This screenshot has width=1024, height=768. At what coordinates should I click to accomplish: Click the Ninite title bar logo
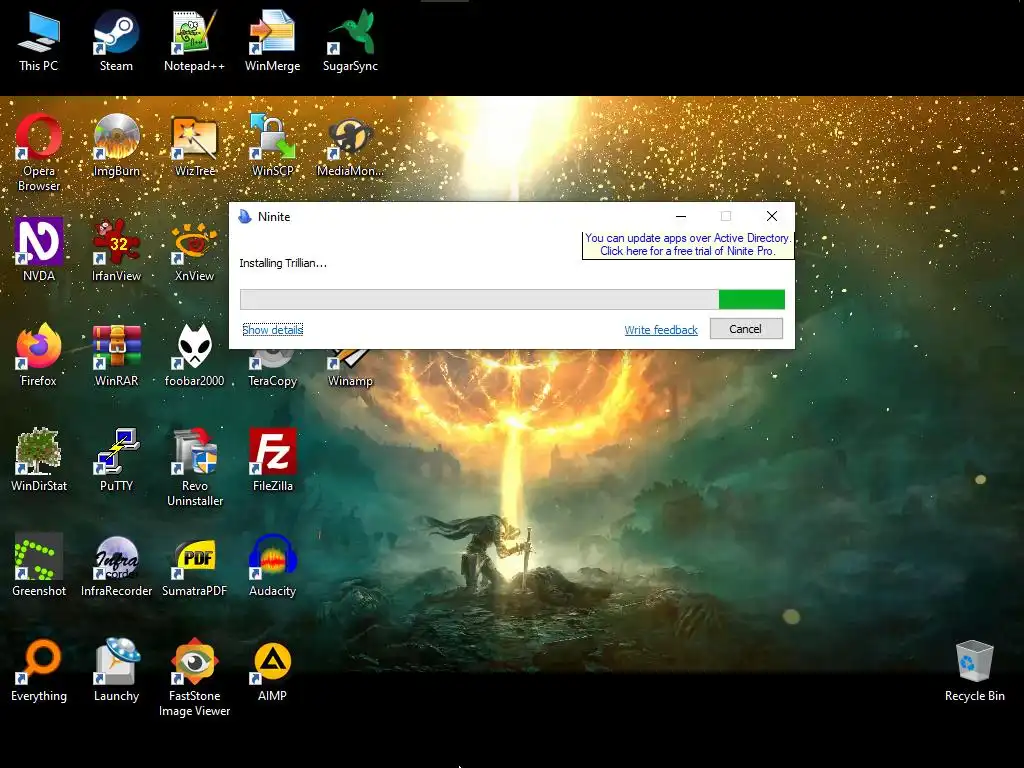coord(245,216)
